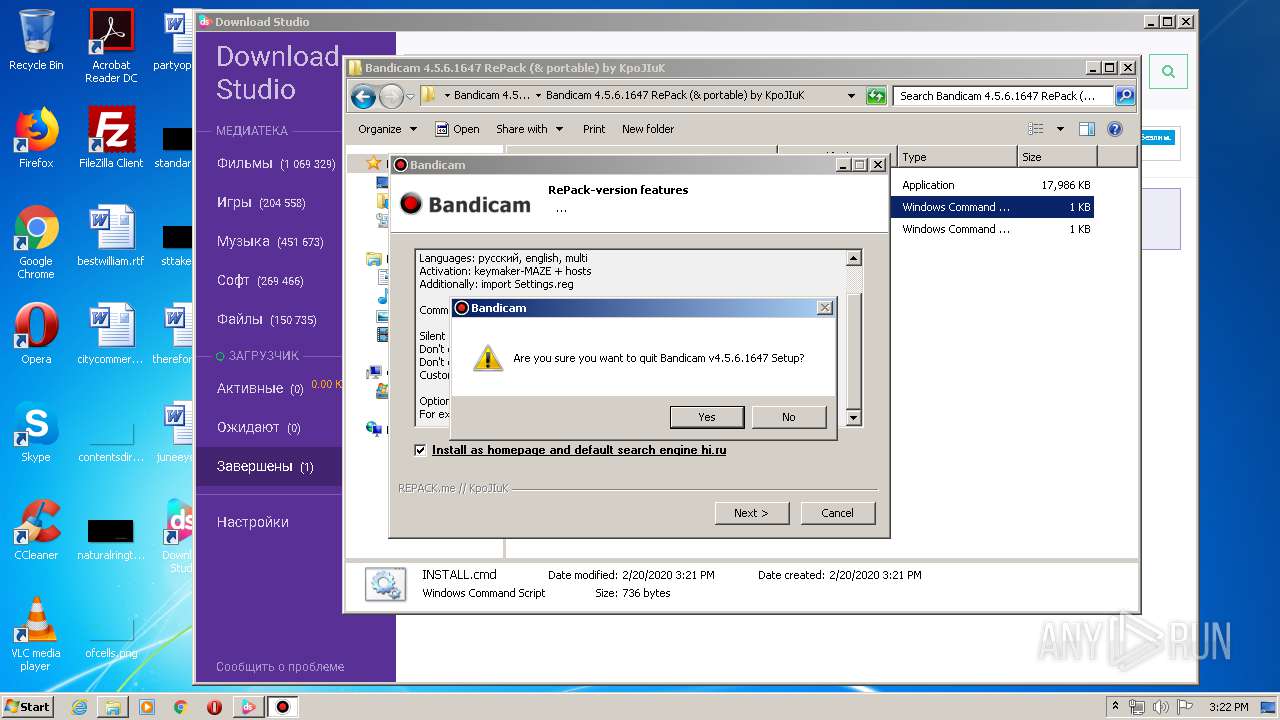Open Internet Explorer from taskbar
1280x720 pixels.
79,707
